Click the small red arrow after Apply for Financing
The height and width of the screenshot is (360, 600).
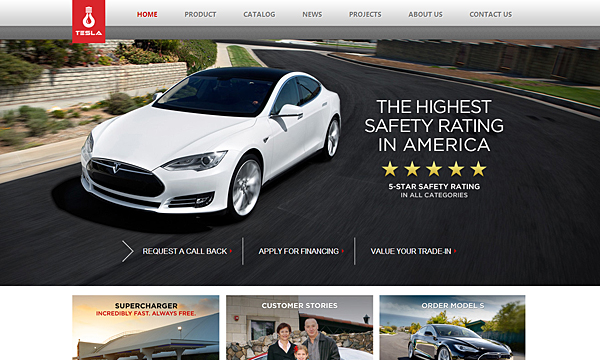[x=342, y=251]
